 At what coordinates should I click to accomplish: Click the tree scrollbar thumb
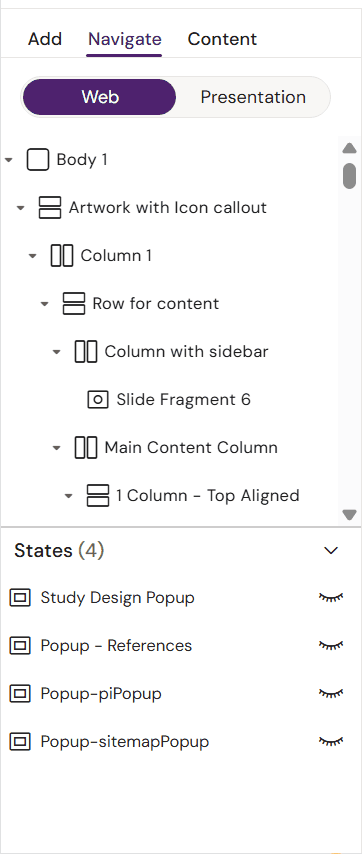pyautogui.click(x=349, y=175)
